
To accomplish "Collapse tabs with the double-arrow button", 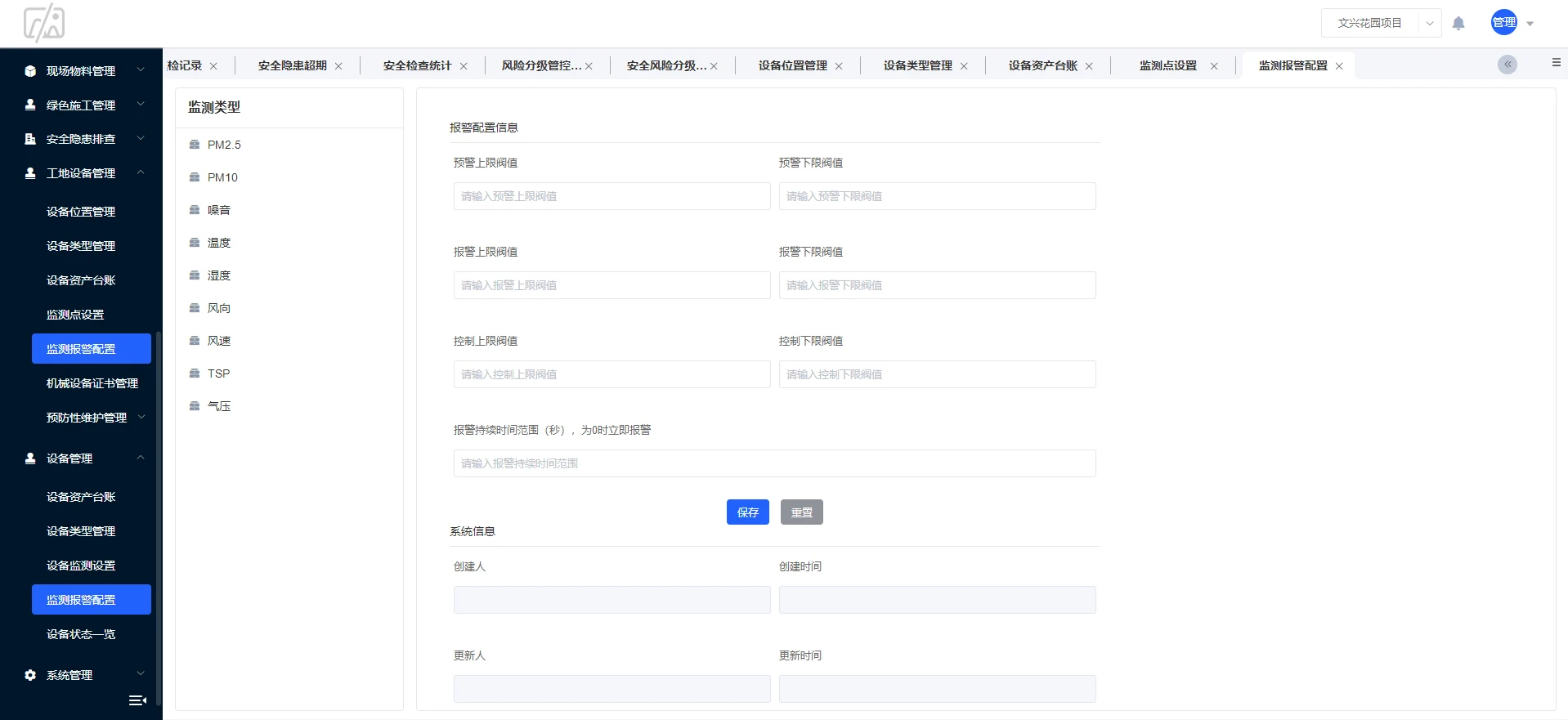I will click(1508, 65).
